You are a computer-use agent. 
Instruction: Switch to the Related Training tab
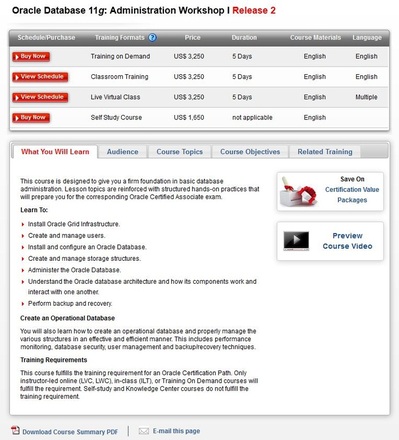pos(325,152)
